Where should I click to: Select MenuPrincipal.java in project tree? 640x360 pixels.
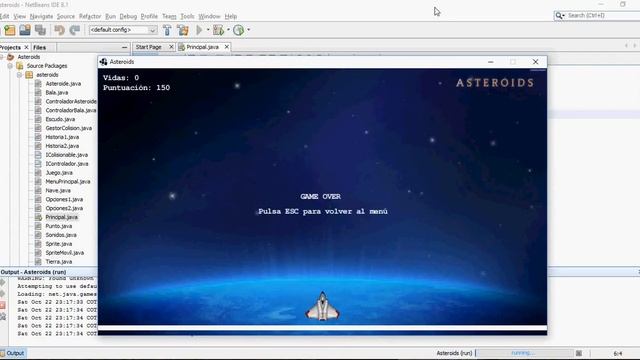click(68, 182)
